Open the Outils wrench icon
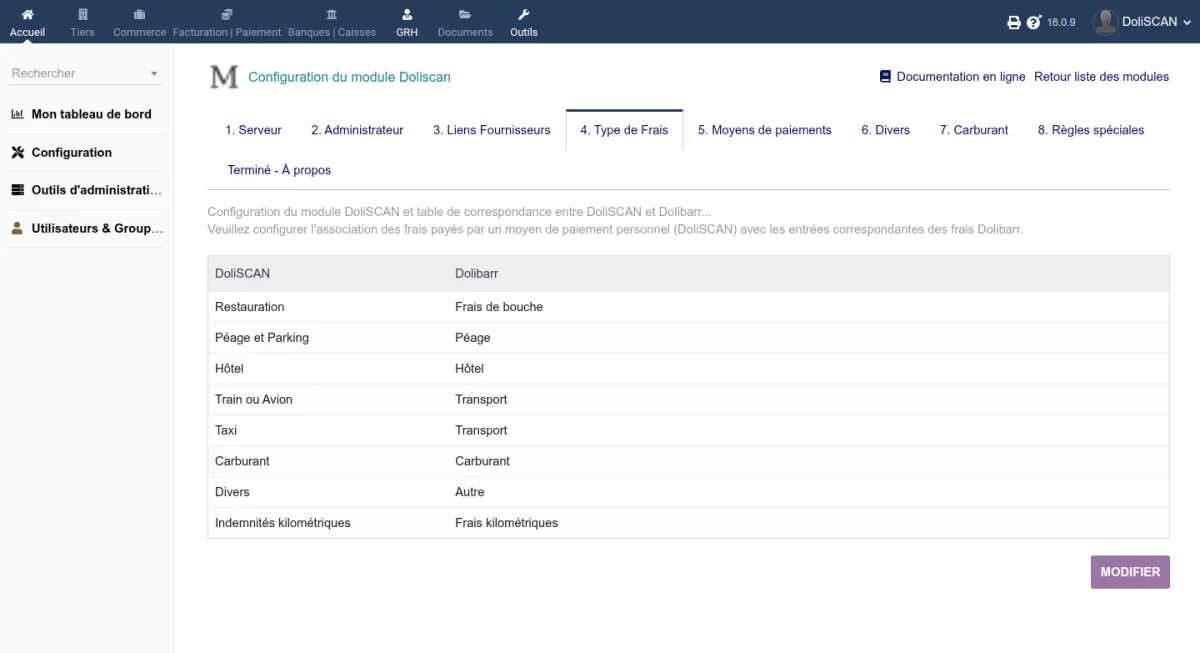 (523, 15)
